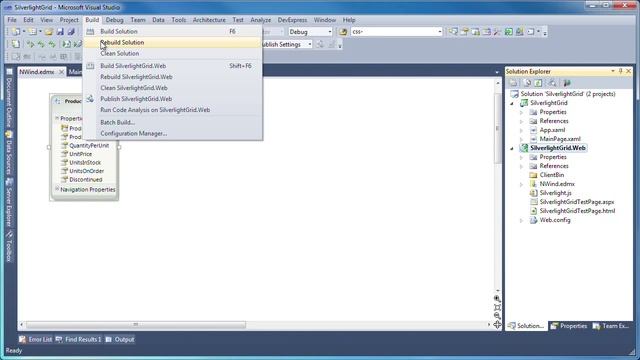This screenshot has height=360, width=640.
Task: Click the horizontal scrollbar thumb of designer
Action: pyautogui.click(x=136, y=325)
